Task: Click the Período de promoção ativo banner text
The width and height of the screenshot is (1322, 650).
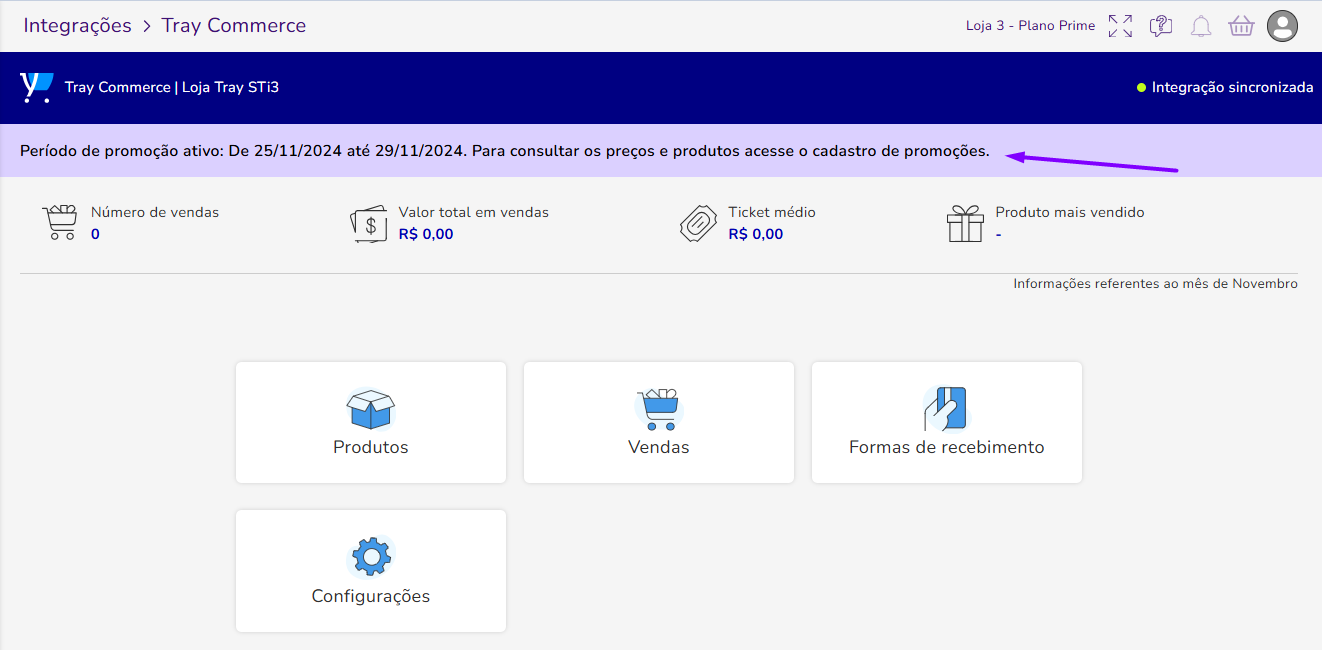Action: [x=505, y=151]
